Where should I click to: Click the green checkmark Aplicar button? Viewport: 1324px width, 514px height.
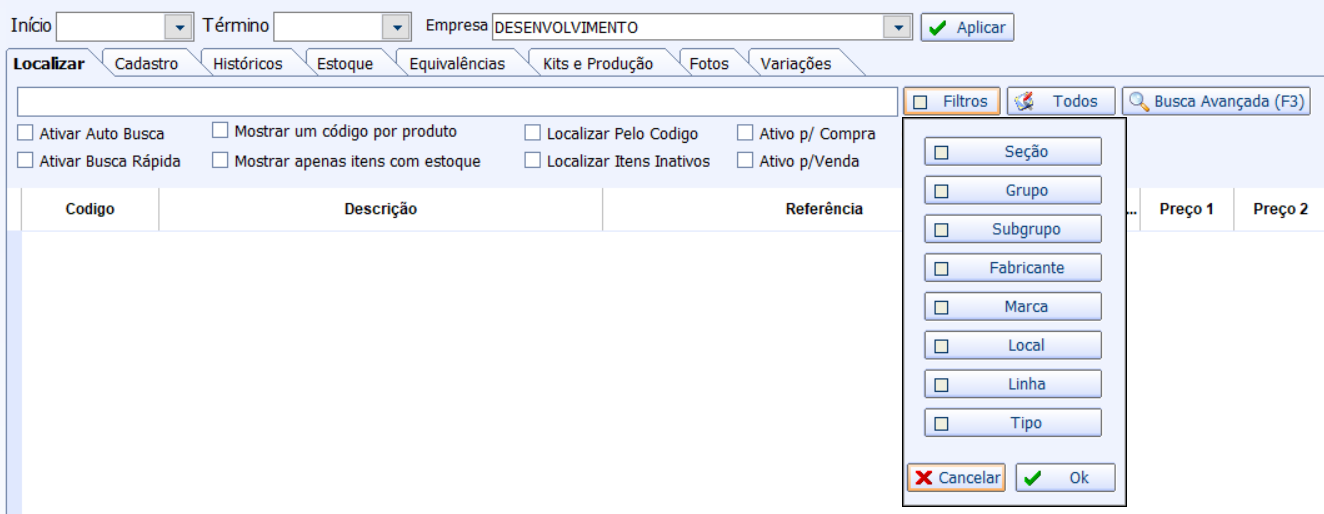967,28
